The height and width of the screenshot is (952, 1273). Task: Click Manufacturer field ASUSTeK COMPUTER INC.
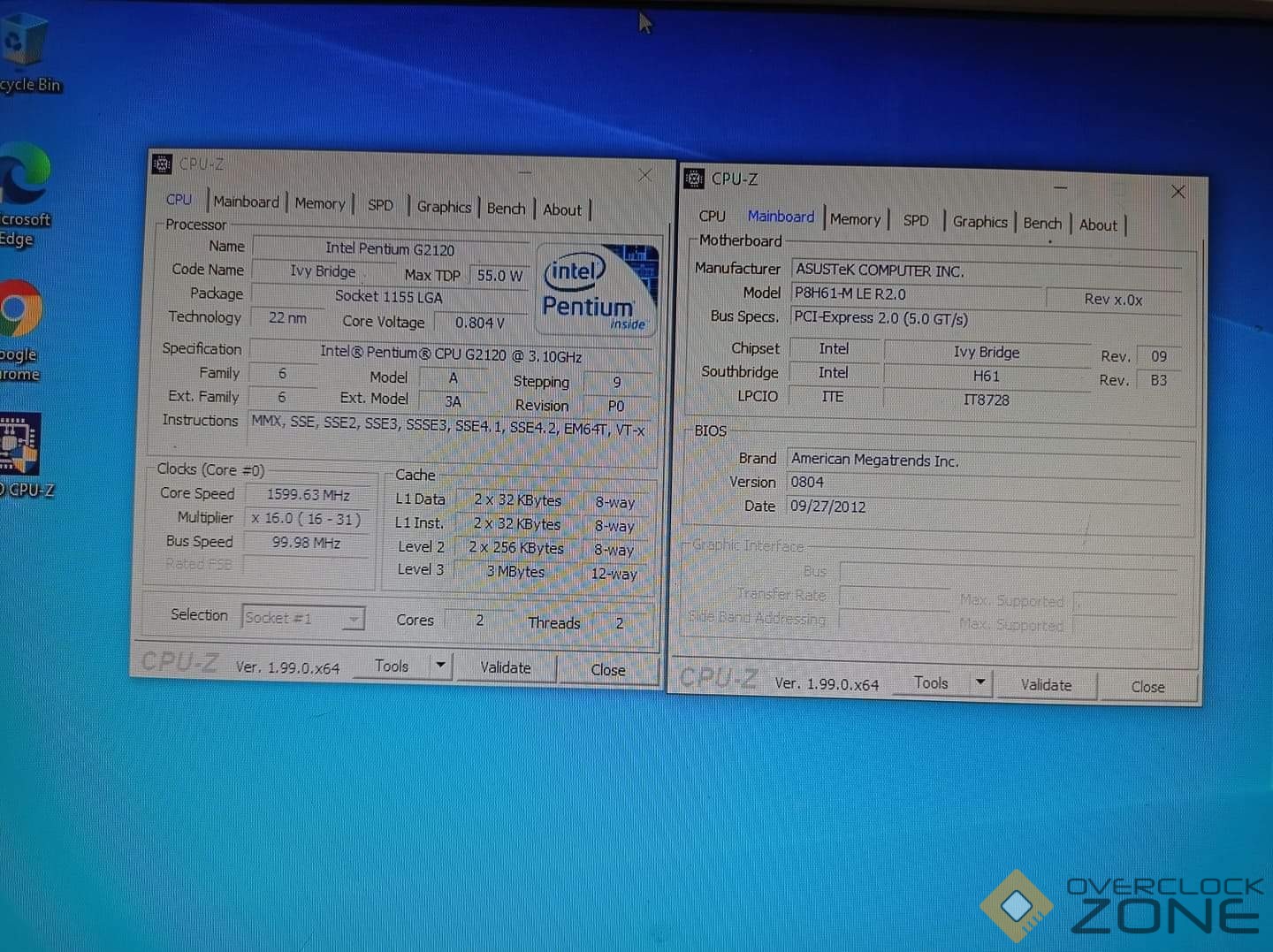coord(986,272)
